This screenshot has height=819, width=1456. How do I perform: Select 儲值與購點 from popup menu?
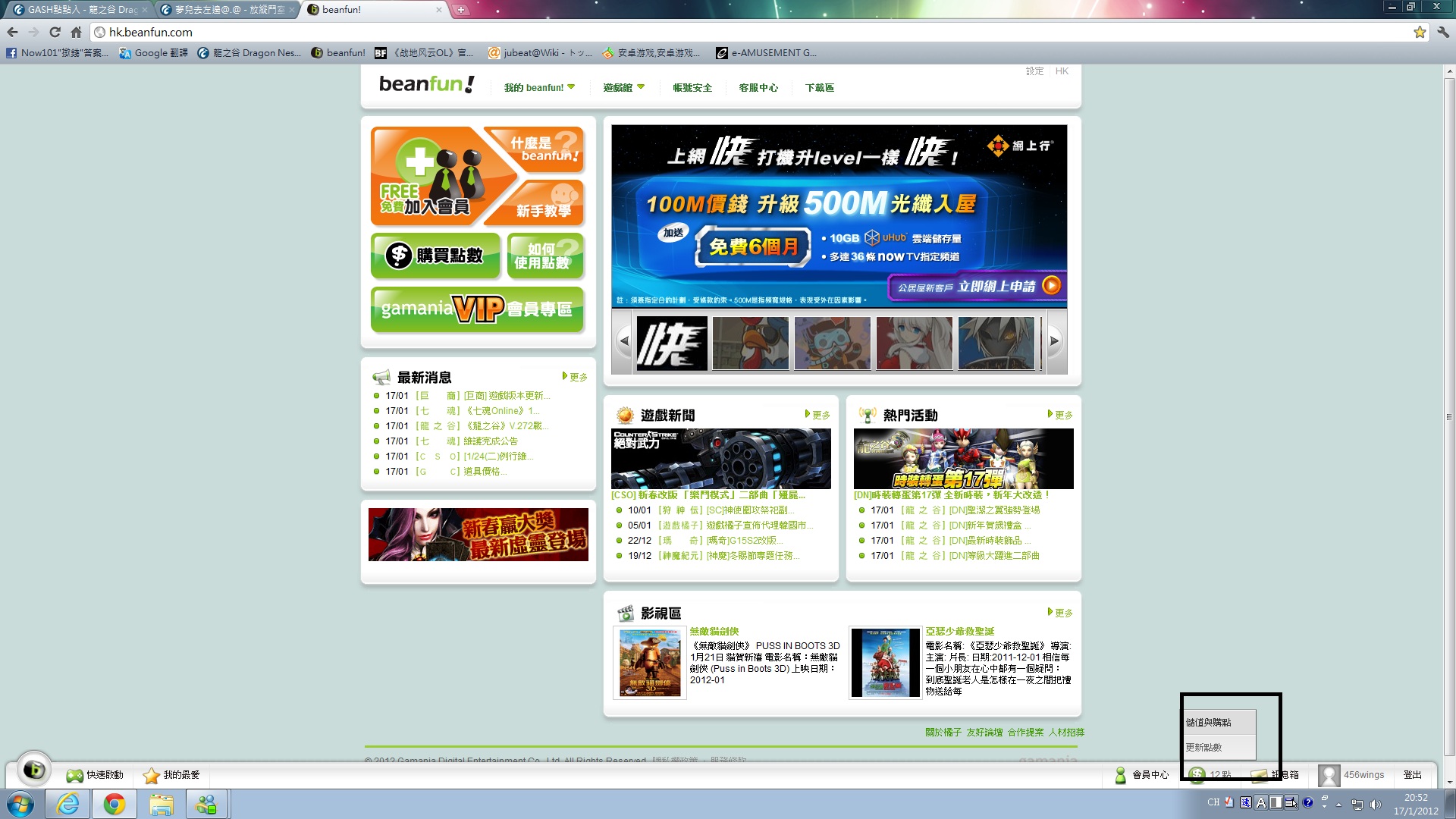click(1209, 723)
